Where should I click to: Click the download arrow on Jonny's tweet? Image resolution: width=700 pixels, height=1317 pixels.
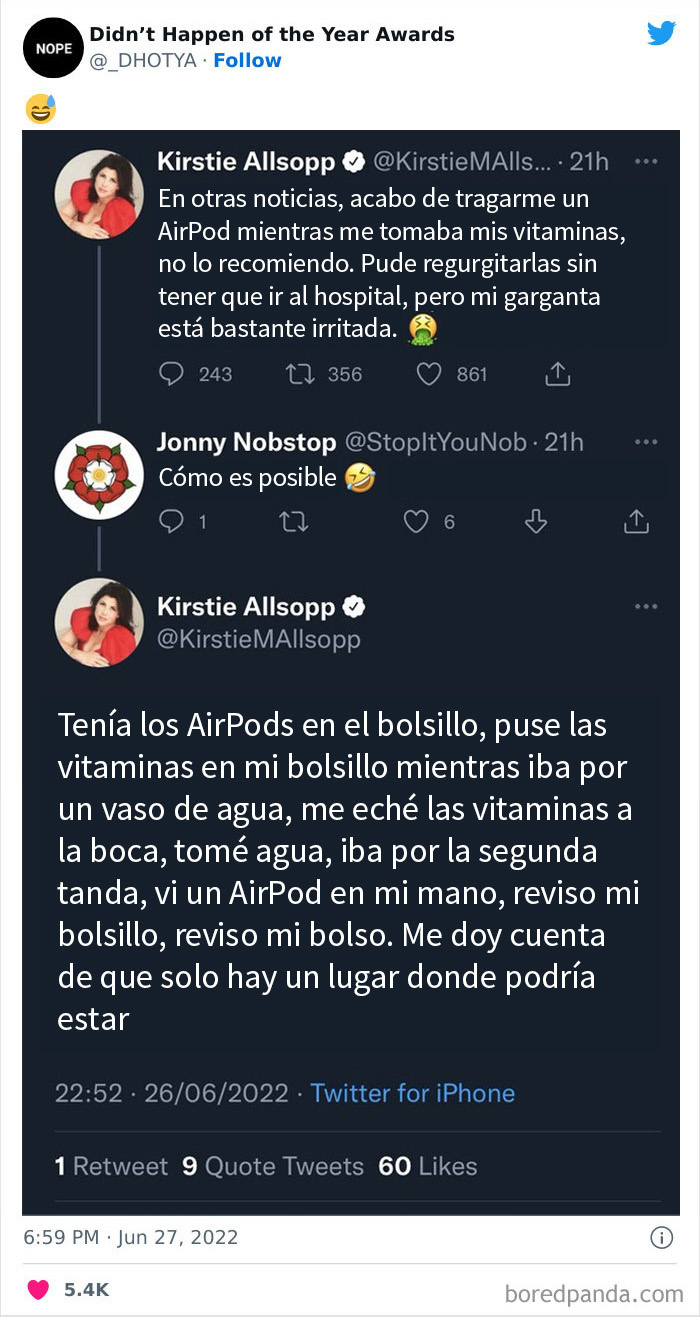(536, 521)
